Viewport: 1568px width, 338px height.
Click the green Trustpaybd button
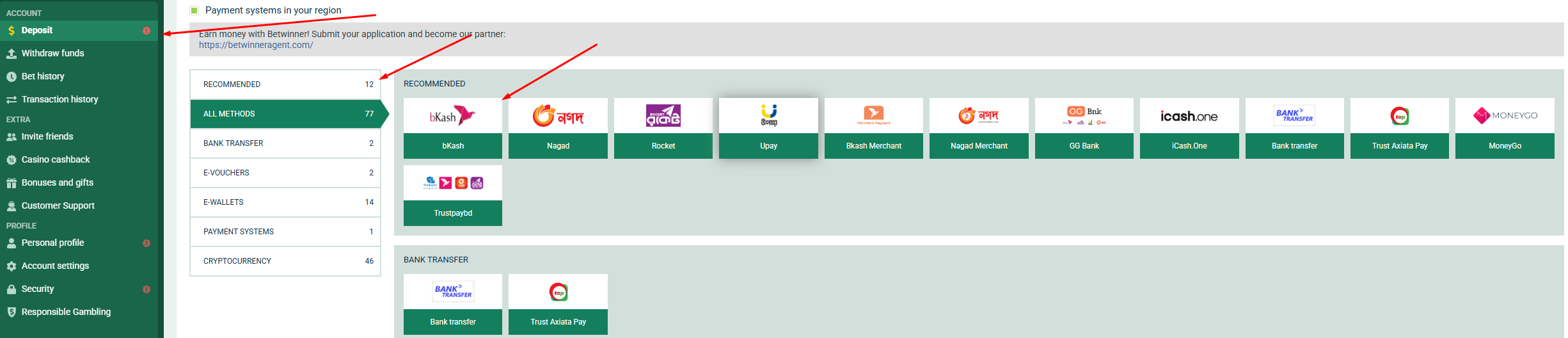pyautogui.click(x=453, y=213)
